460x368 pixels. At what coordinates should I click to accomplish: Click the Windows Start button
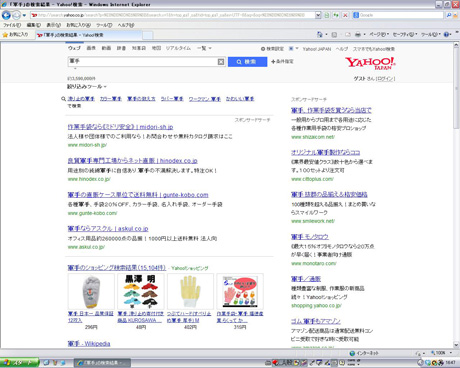pyautogui.click(x=19, y=362)
